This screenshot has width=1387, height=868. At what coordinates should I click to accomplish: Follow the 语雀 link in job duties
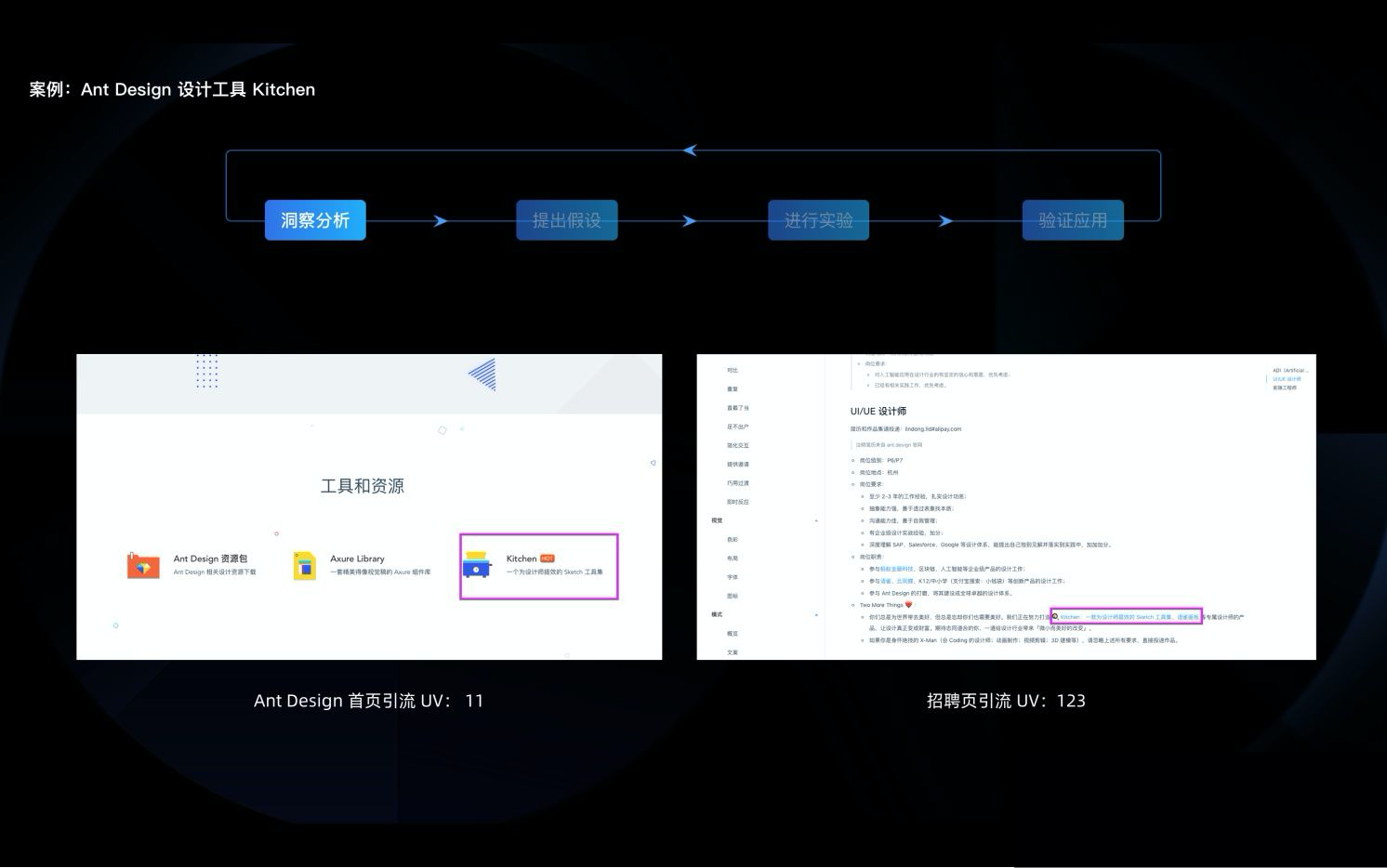tap(885, 581)
